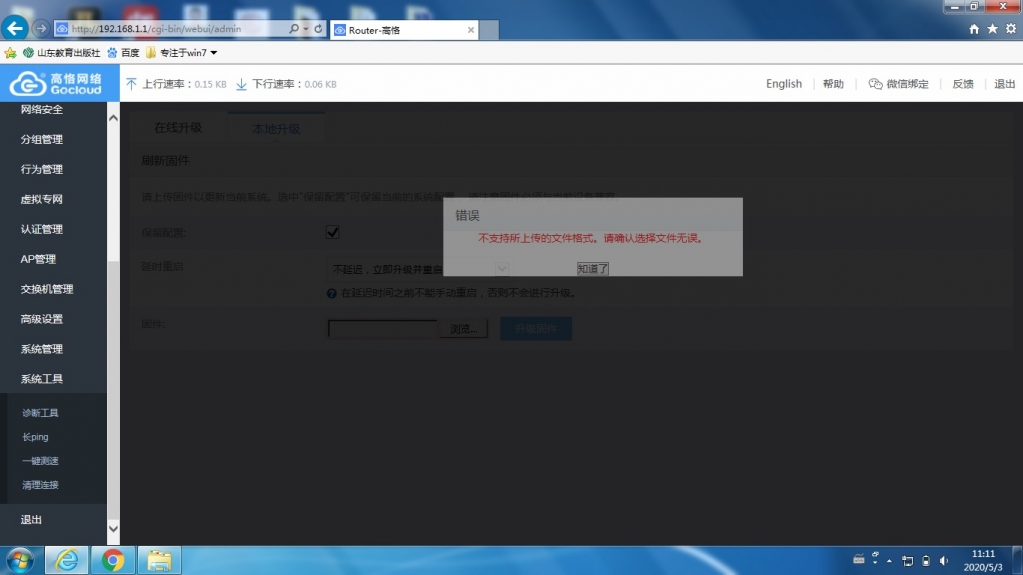
Task: Open the Windows Start button
Action: click(20, 561)
